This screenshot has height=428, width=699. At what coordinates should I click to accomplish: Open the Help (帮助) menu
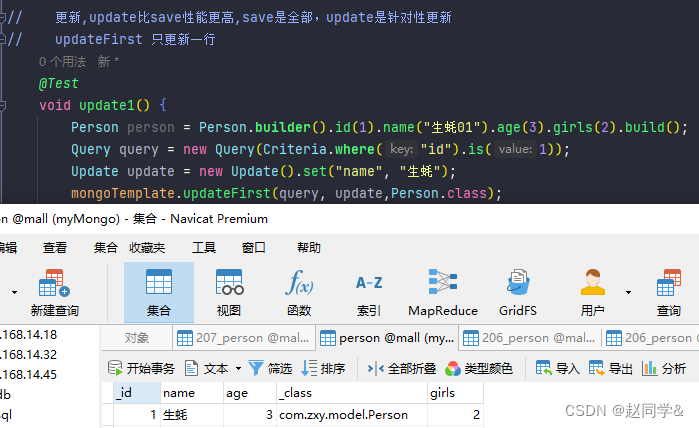tap(308, 247)
